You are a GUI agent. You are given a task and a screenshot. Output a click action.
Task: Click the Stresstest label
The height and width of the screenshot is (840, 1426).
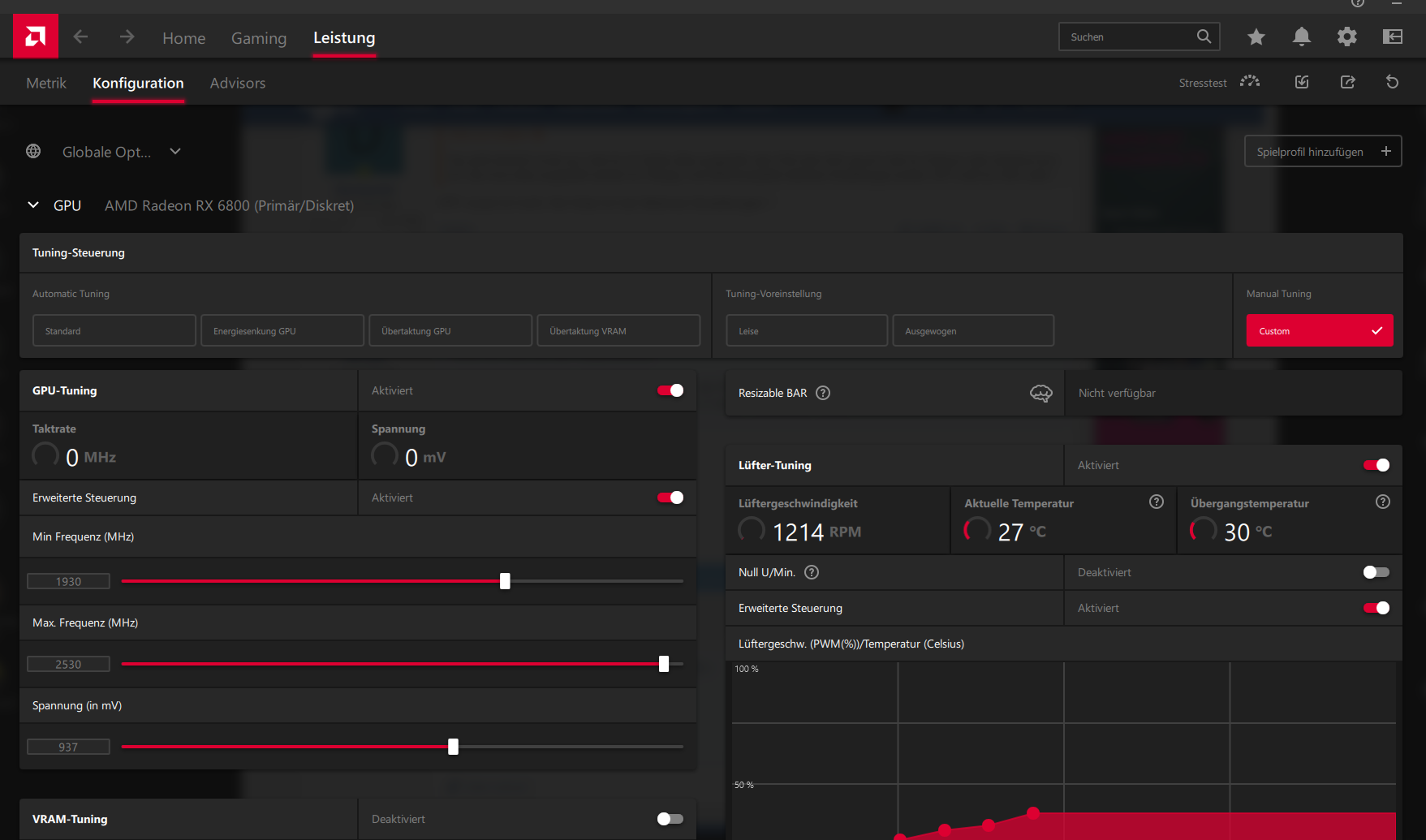click(1203, 83)
